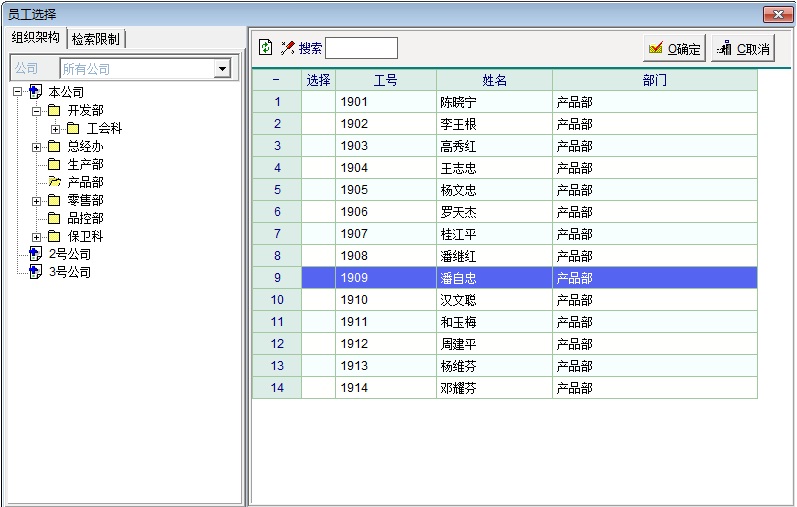Viewport: 797px width, 507px height.
Task: Click the 生产部 folder icon
Action: click(54, 164)
